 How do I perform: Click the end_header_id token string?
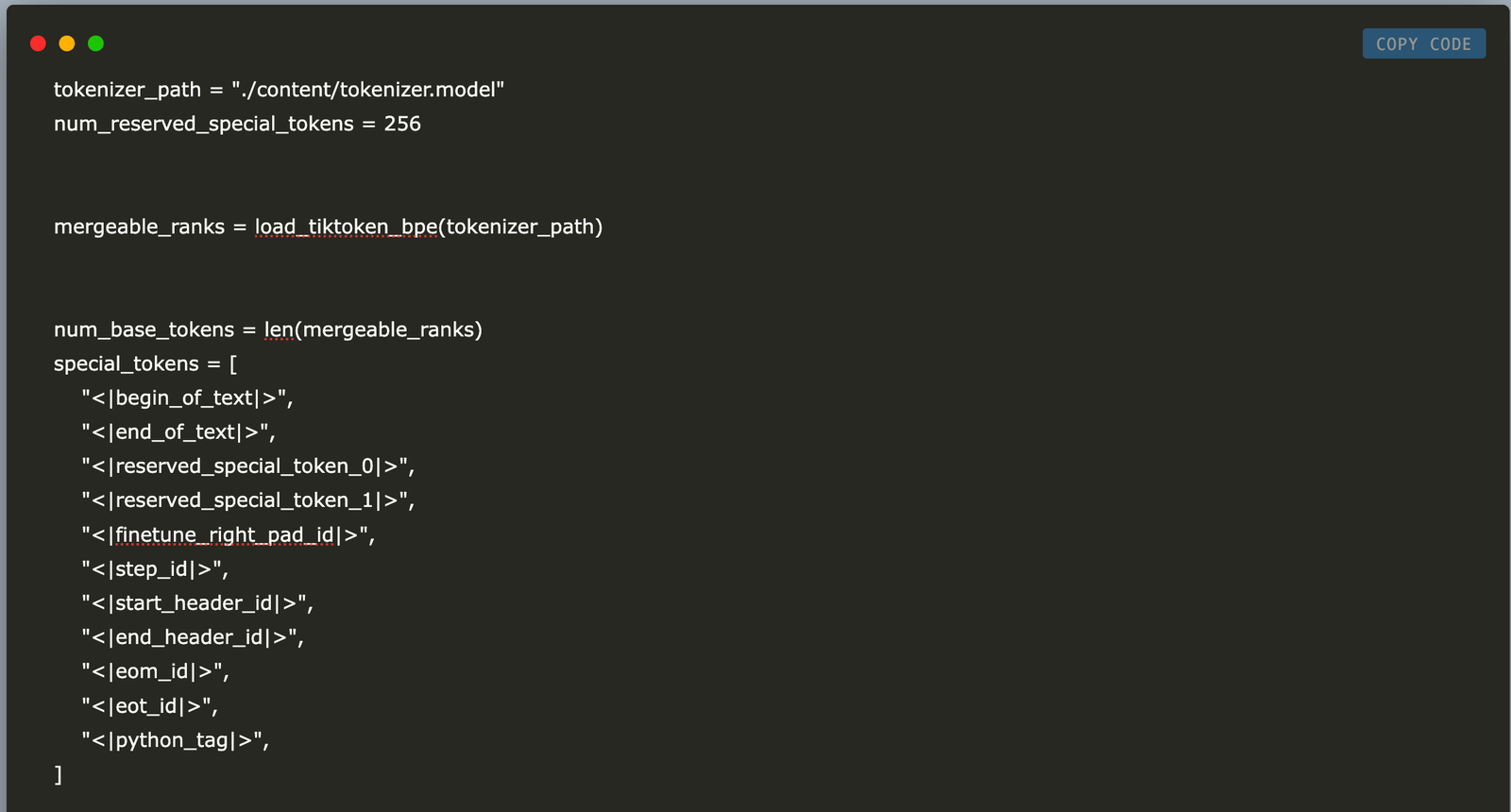click(192, 637)
